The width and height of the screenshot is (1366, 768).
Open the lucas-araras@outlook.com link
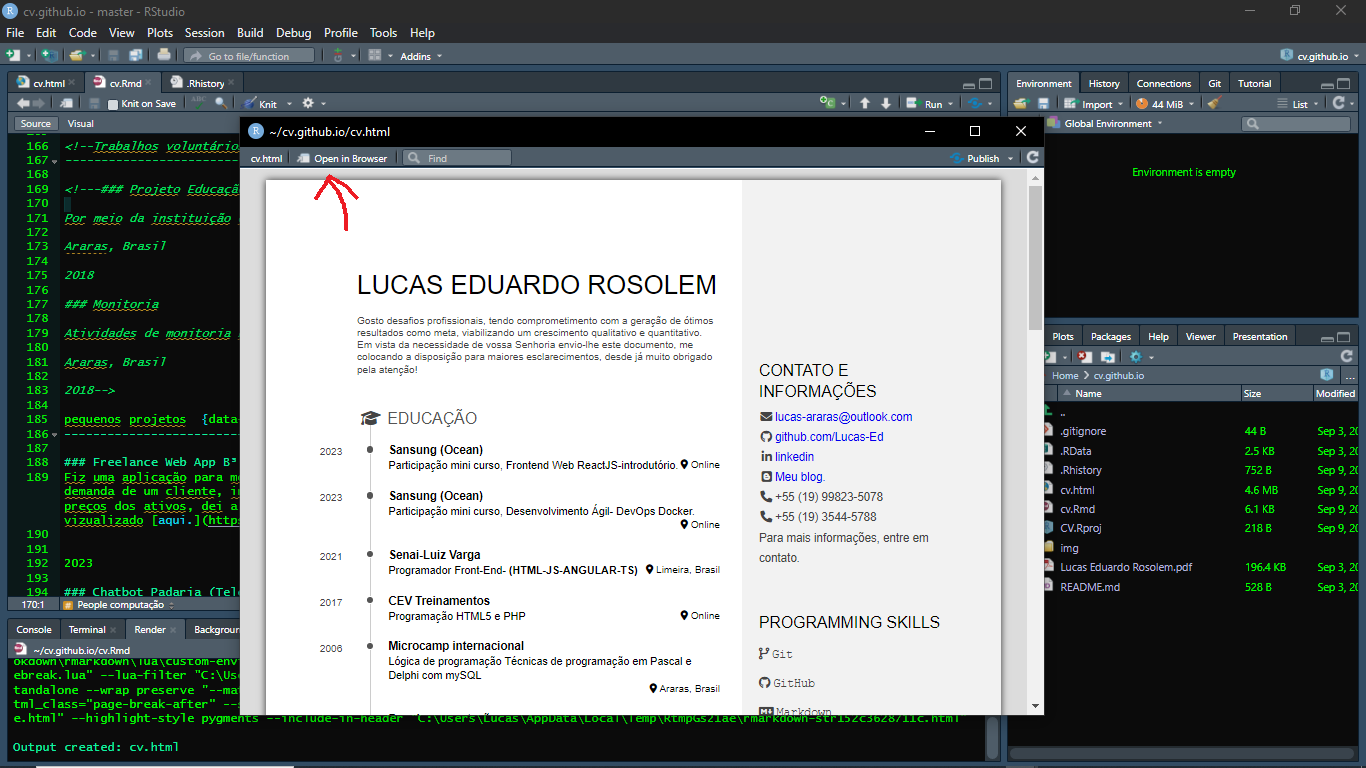click(843, 417)
